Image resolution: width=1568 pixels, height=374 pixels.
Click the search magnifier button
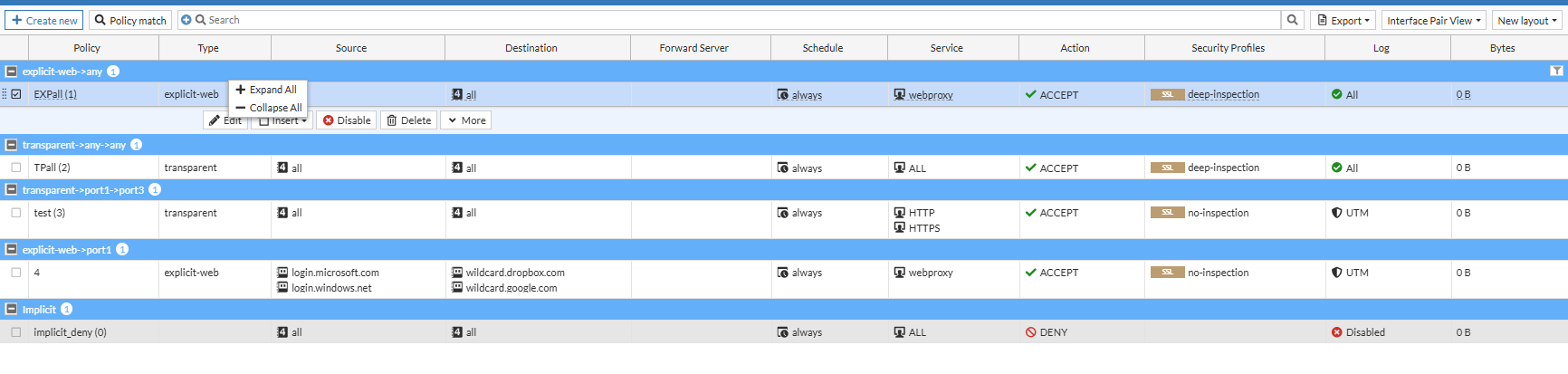click(x=1293, y=20)
